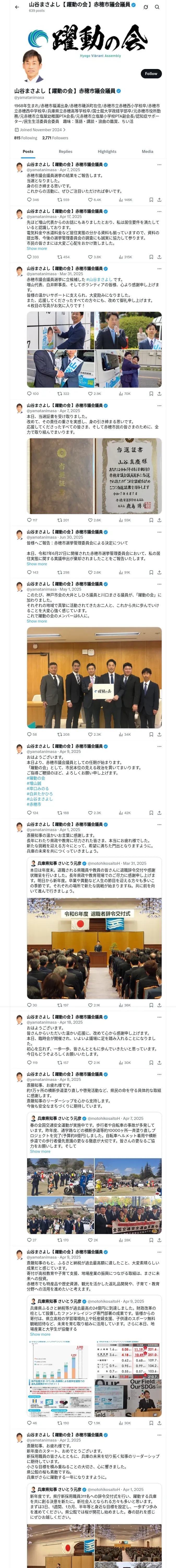Screen dimensions: 176x1568
Task: Share the Mar 31, 2025 post
Action: pyautogui.click(x=159, y=394)
